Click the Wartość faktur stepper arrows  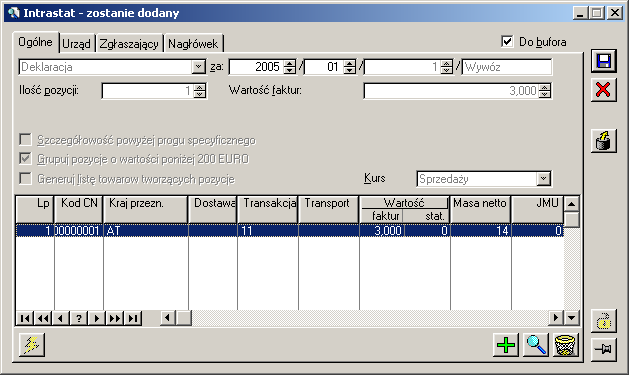click(544, 91)
